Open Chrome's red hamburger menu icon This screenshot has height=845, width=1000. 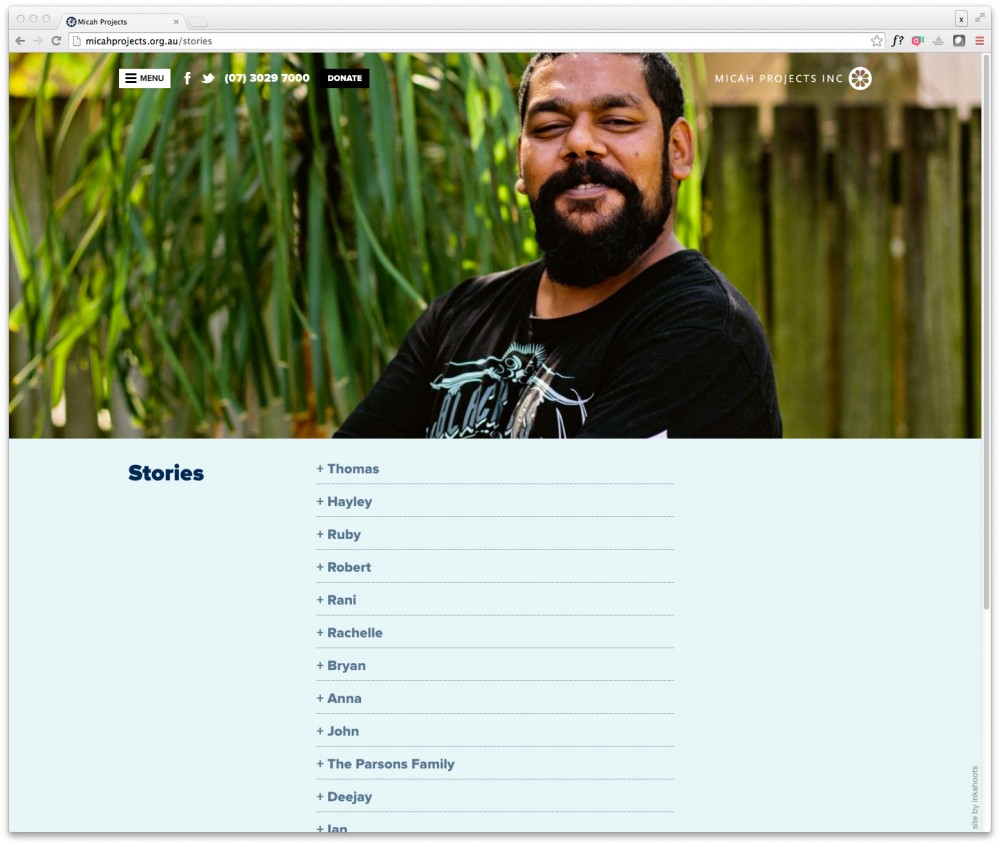(979, 41)
